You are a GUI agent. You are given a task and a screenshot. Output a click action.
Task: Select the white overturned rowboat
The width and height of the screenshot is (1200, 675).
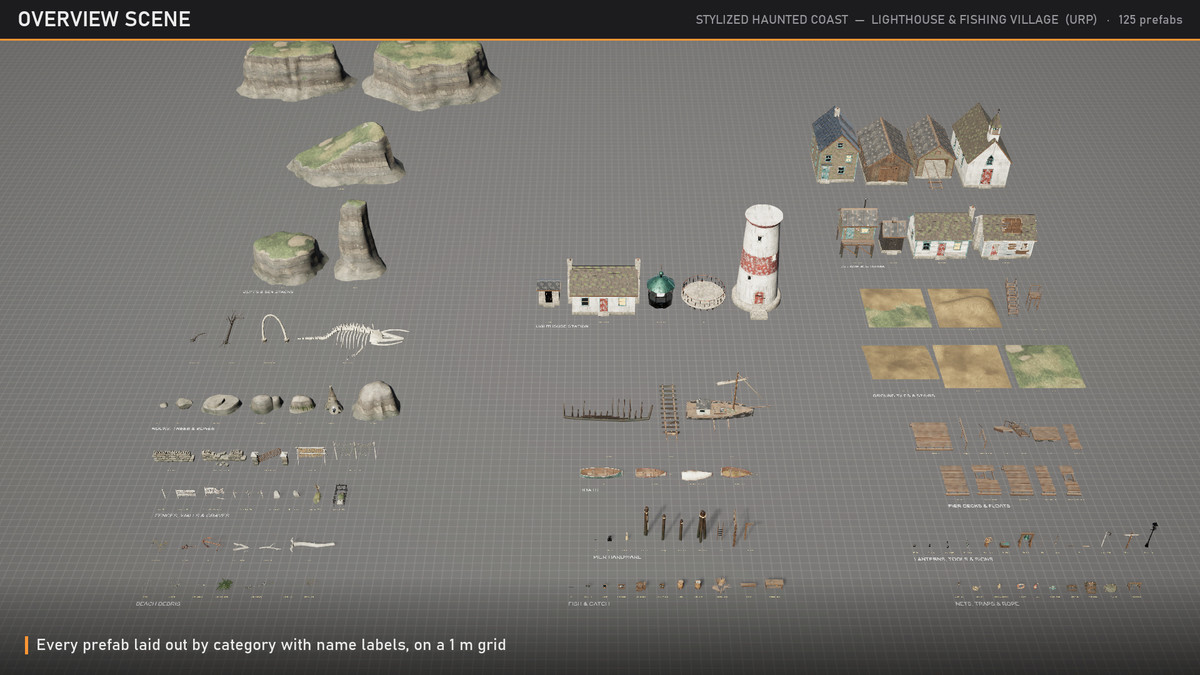tap(696, 474)
